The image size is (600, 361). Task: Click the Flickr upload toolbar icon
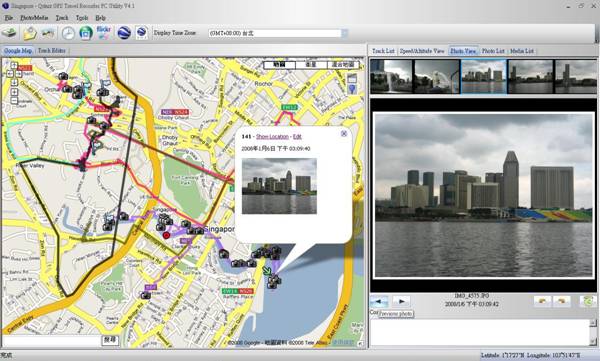104,33
